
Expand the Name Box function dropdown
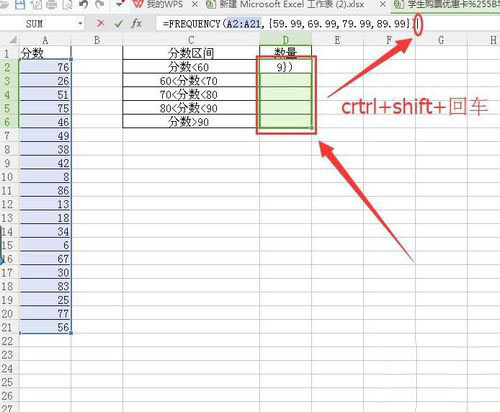click(x=80, y=23)
